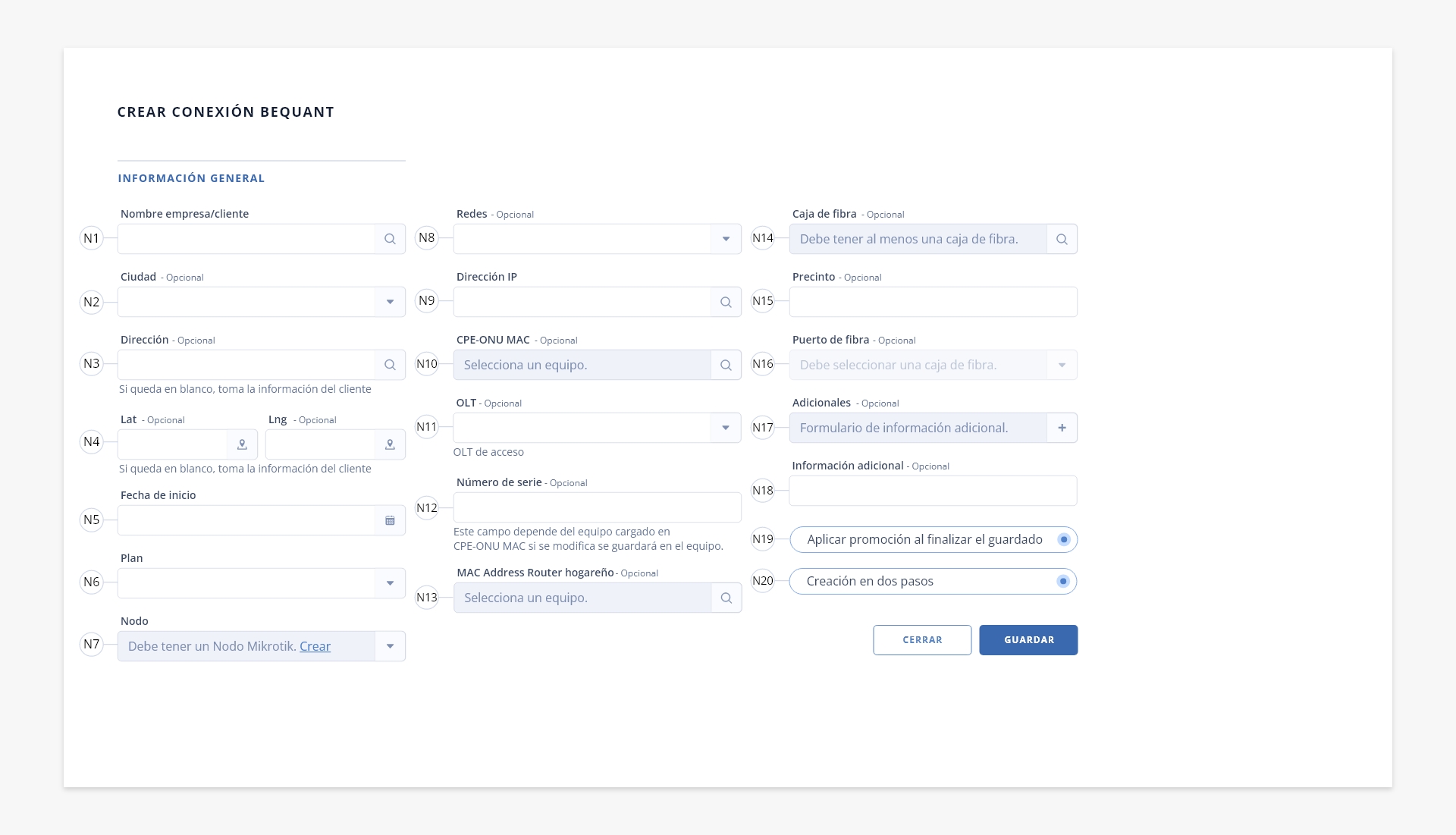Open the Puerto de fibra dropdown
Image resolution: width=1456 pixels, height=835 pixels.
(x=1062, y=365)
